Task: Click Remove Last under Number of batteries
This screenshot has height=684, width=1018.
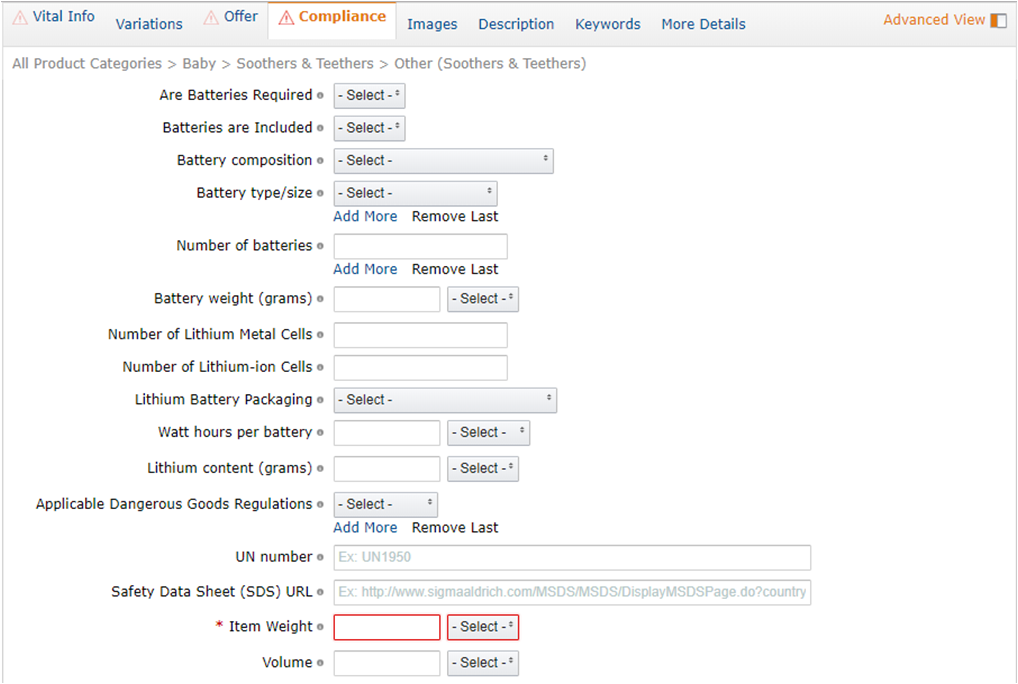Action: tap(455, 269)
